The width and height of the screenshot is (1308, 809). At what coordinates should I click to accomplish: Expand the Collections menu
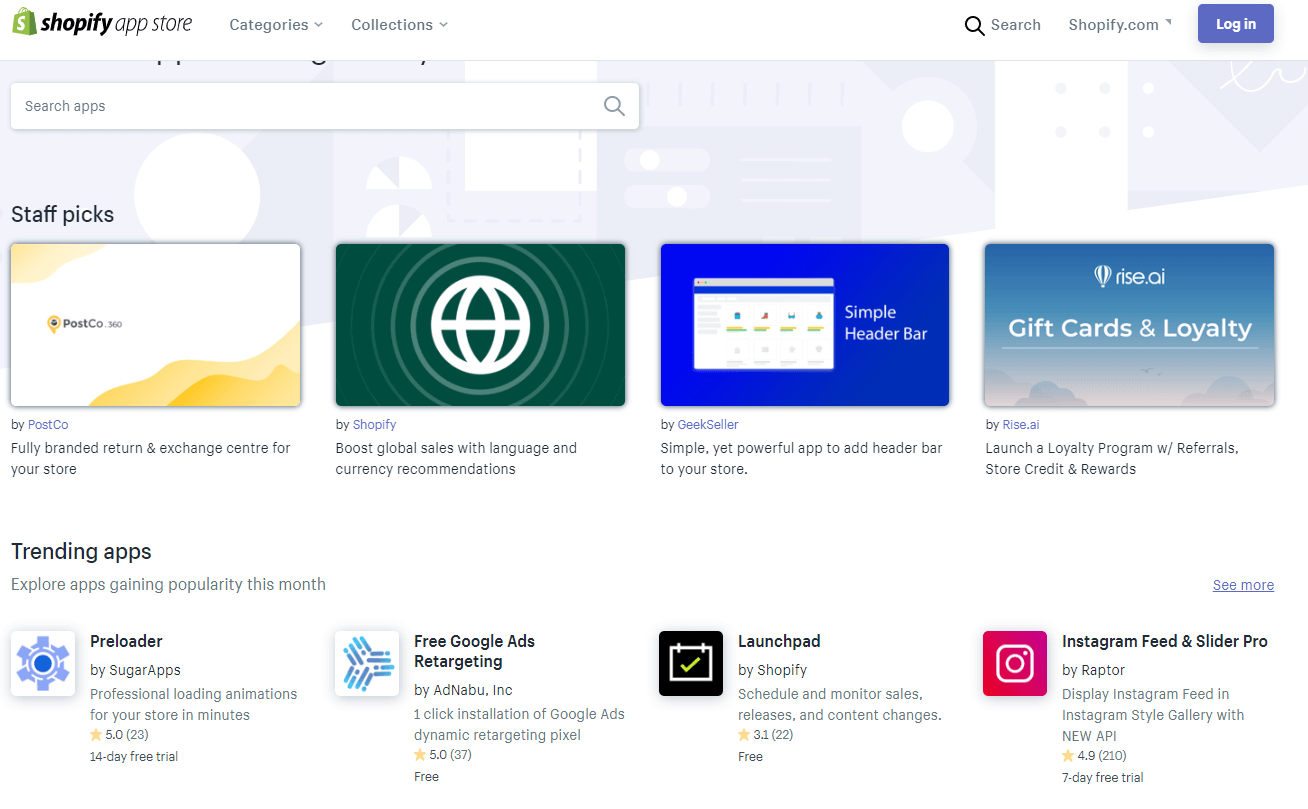(399, 25)
